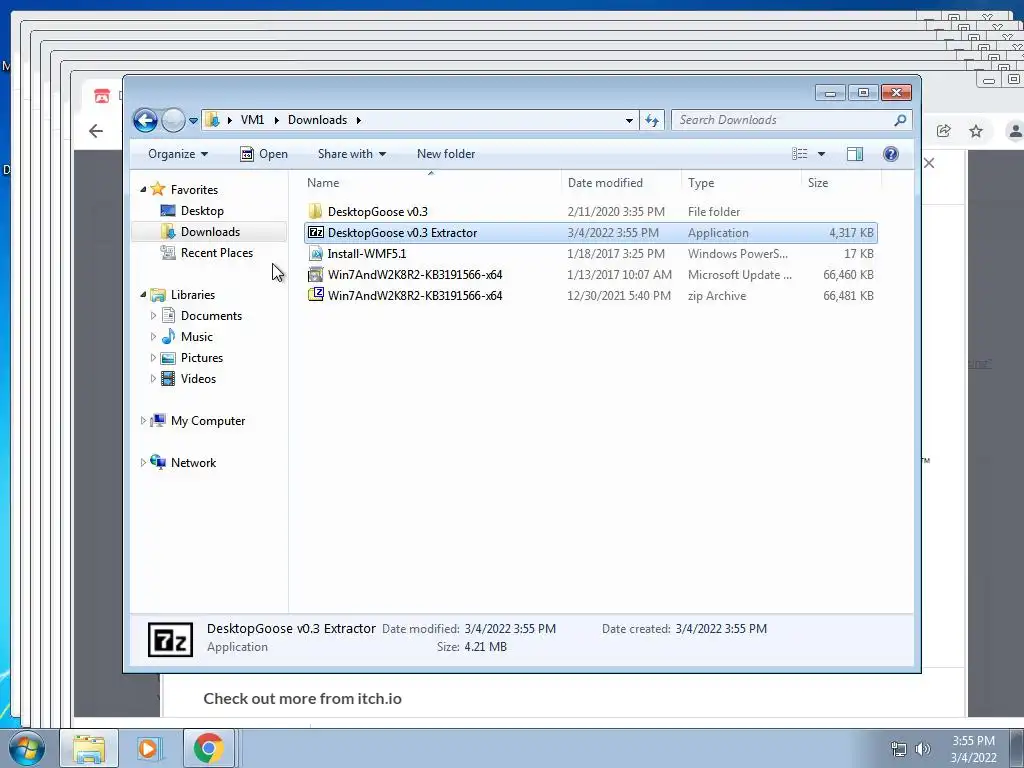1024x768 pixels.
Task: Select the DesktopGoose v0.3 Extractor 7z icon
Action: [315, 232]
